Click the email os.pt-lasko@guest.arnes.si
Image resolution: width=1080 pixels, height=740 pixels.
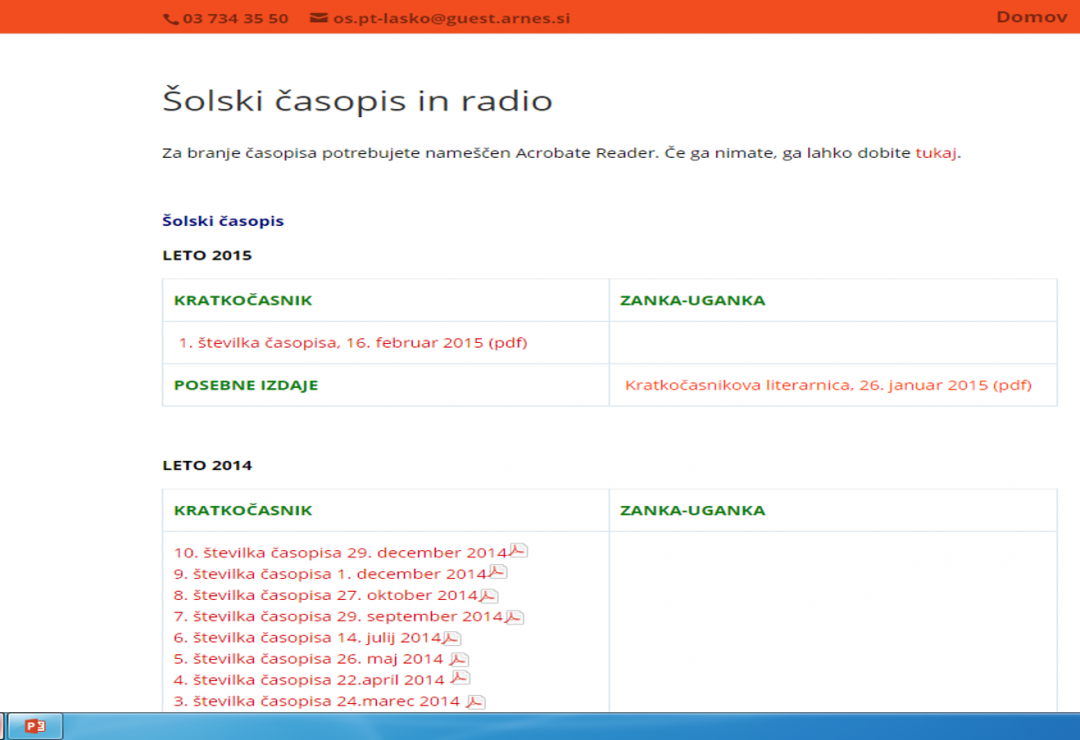[x=452, y=19]
